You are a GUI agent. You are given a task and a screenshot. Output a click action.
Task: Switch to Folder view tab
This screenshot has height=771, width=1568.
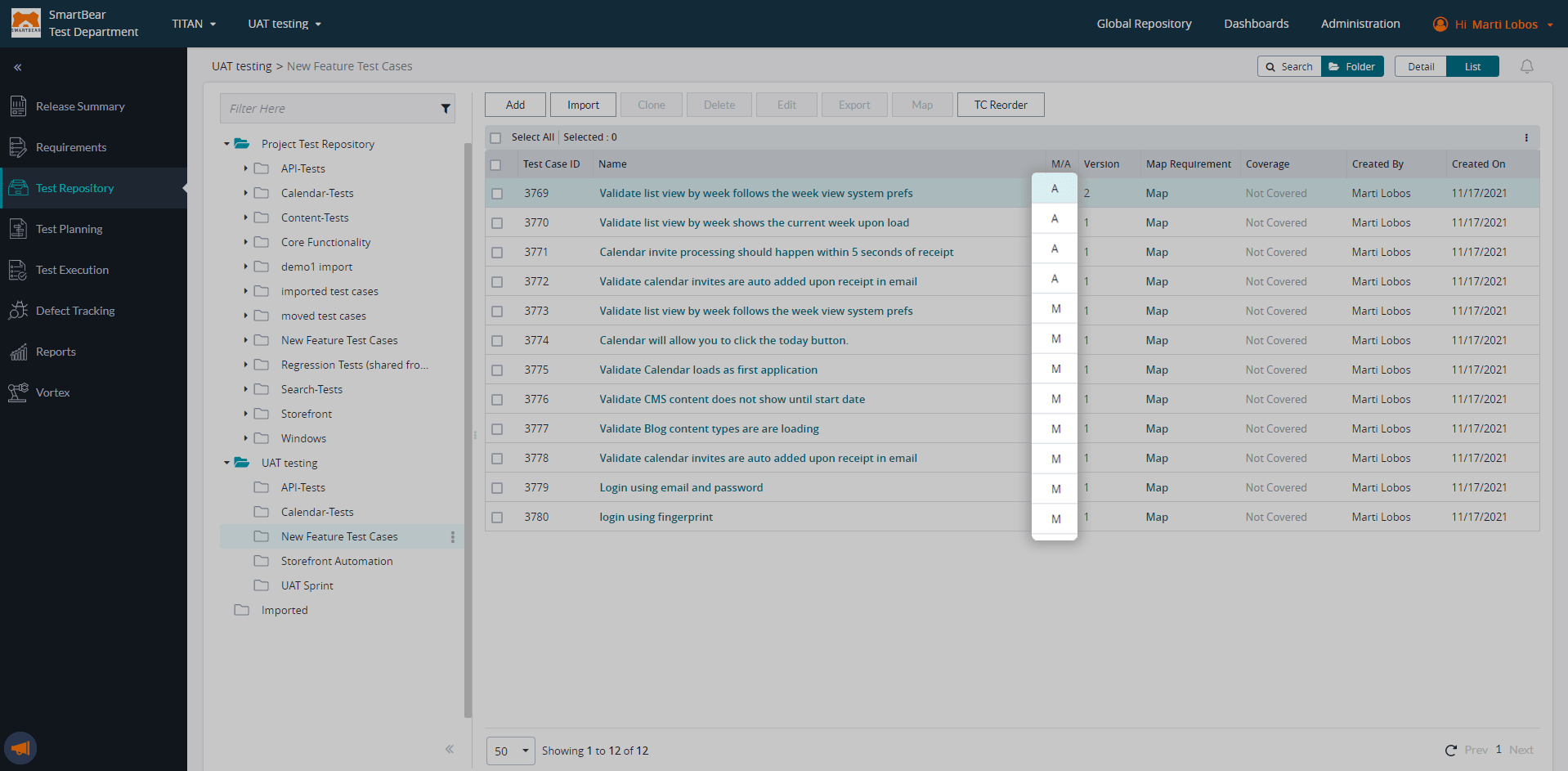[x=1352, y=66]
